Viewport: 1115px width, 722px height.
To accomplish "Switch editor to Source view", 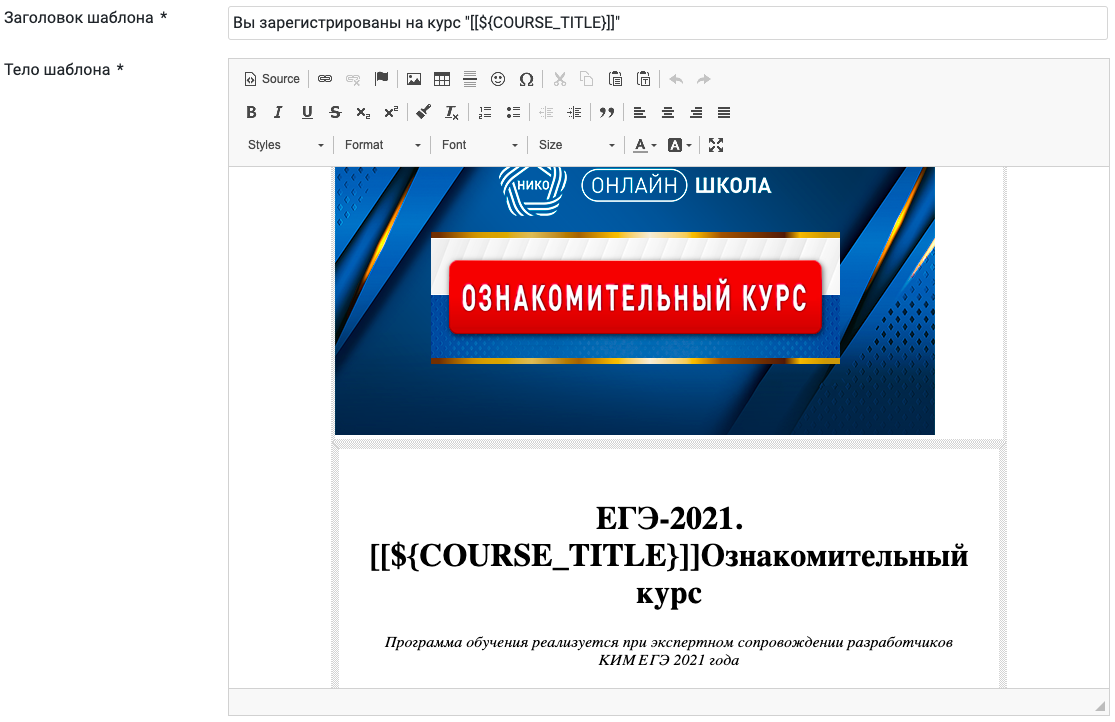I will point(272,79).
